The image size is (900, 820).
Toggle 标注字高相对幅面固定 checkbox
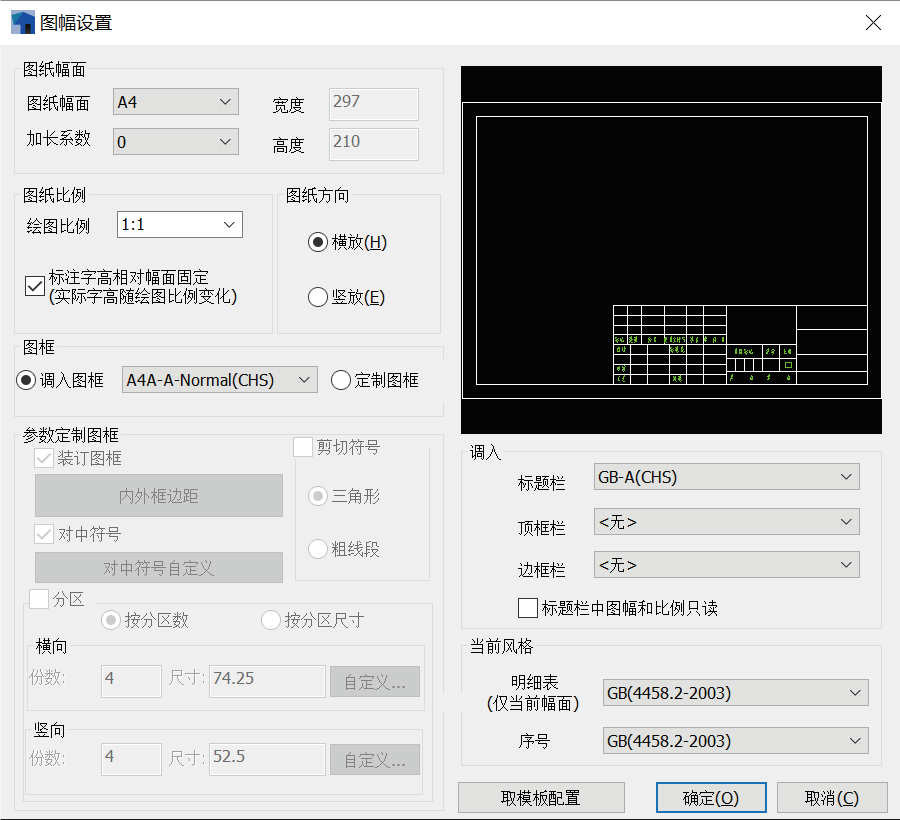pyautogui.click(x=35, y=286)
